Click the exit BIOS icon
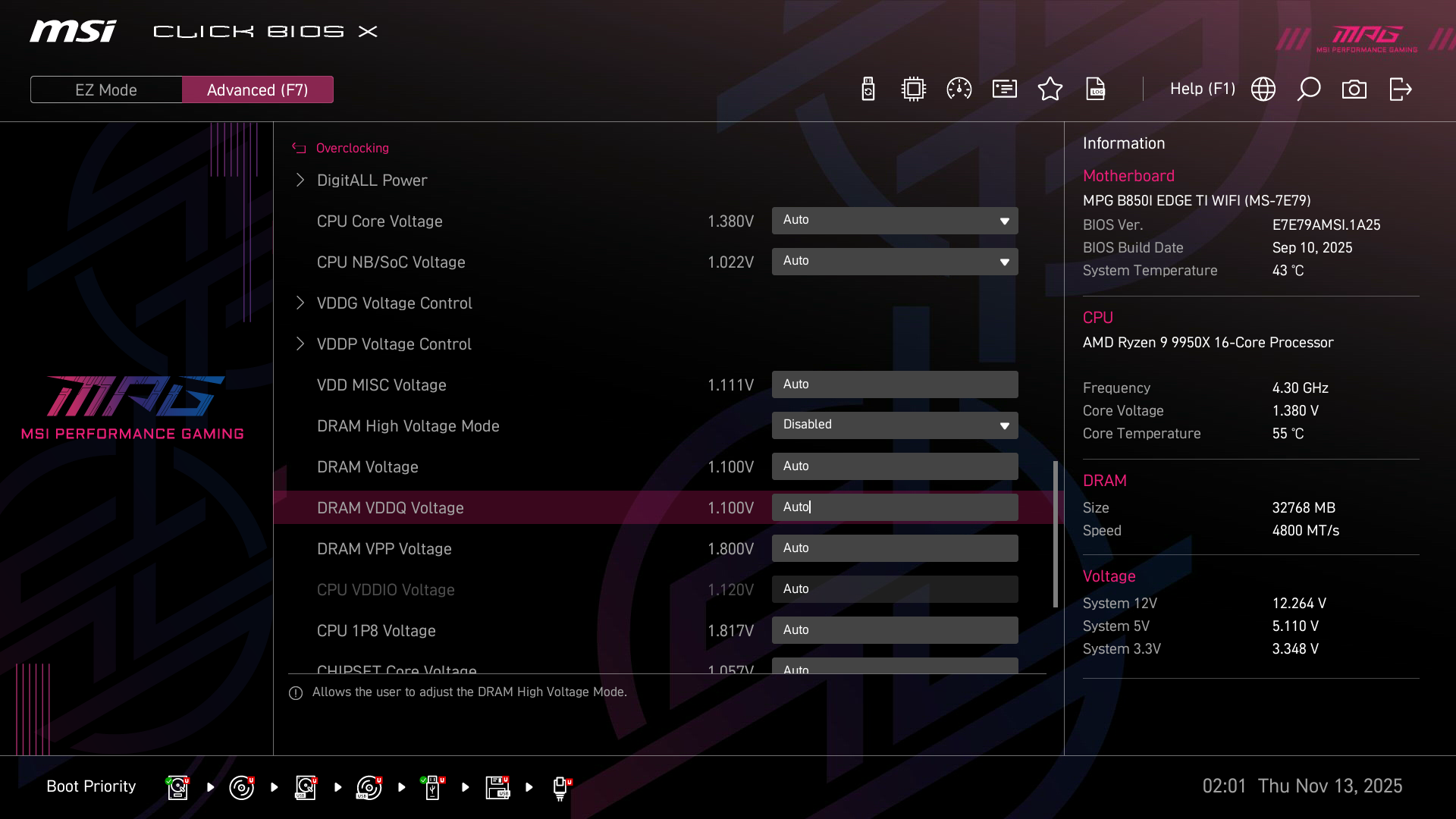This screenshot has width=1456, height=819. click(1400, 89)
